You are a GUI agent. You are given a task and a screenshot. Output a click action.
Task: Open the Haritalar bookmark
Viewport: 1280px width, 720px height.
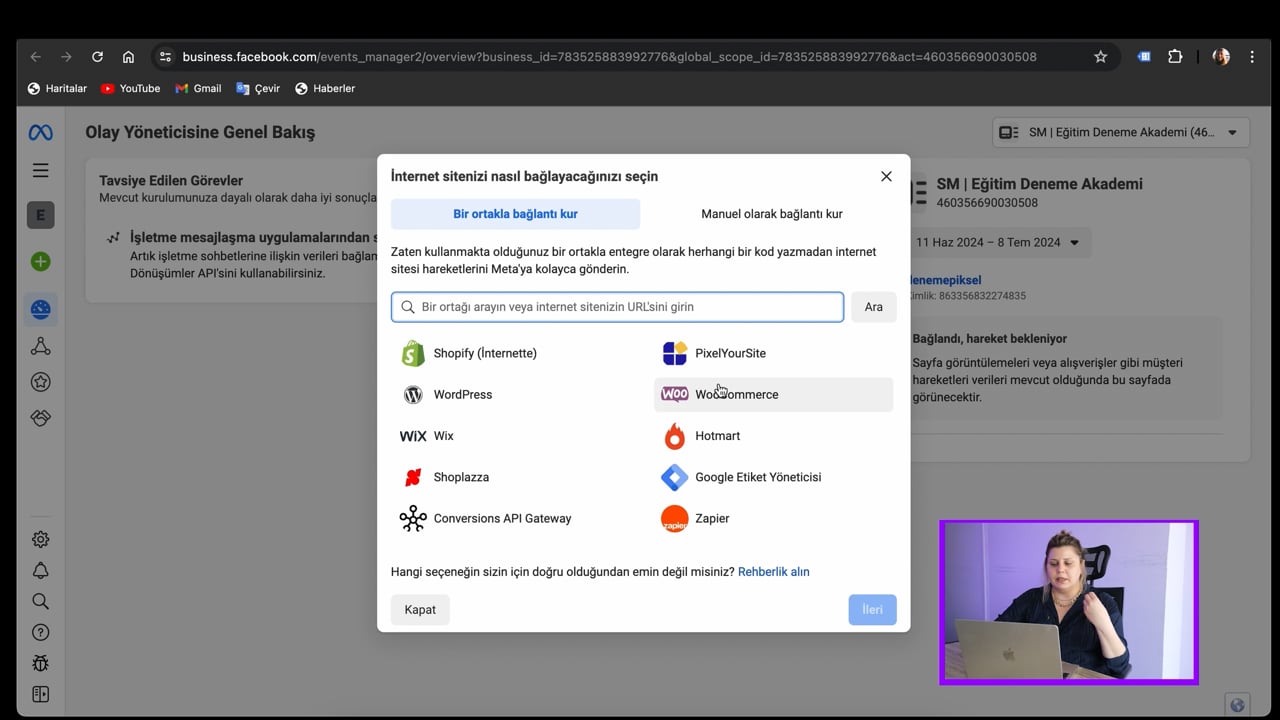[x=57, y=88]
